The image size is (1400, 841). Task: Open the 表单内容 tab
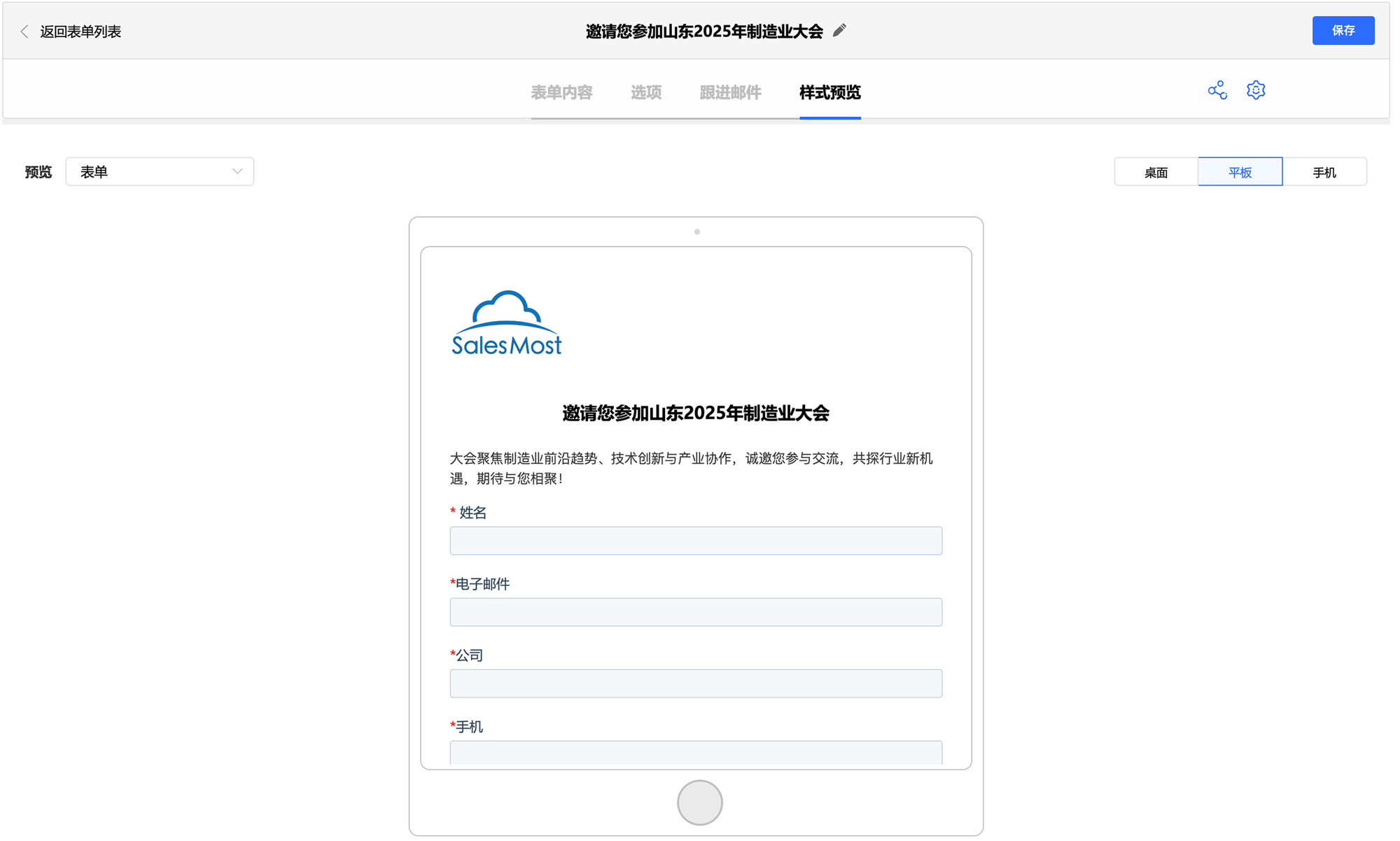[x=561, y=92]
